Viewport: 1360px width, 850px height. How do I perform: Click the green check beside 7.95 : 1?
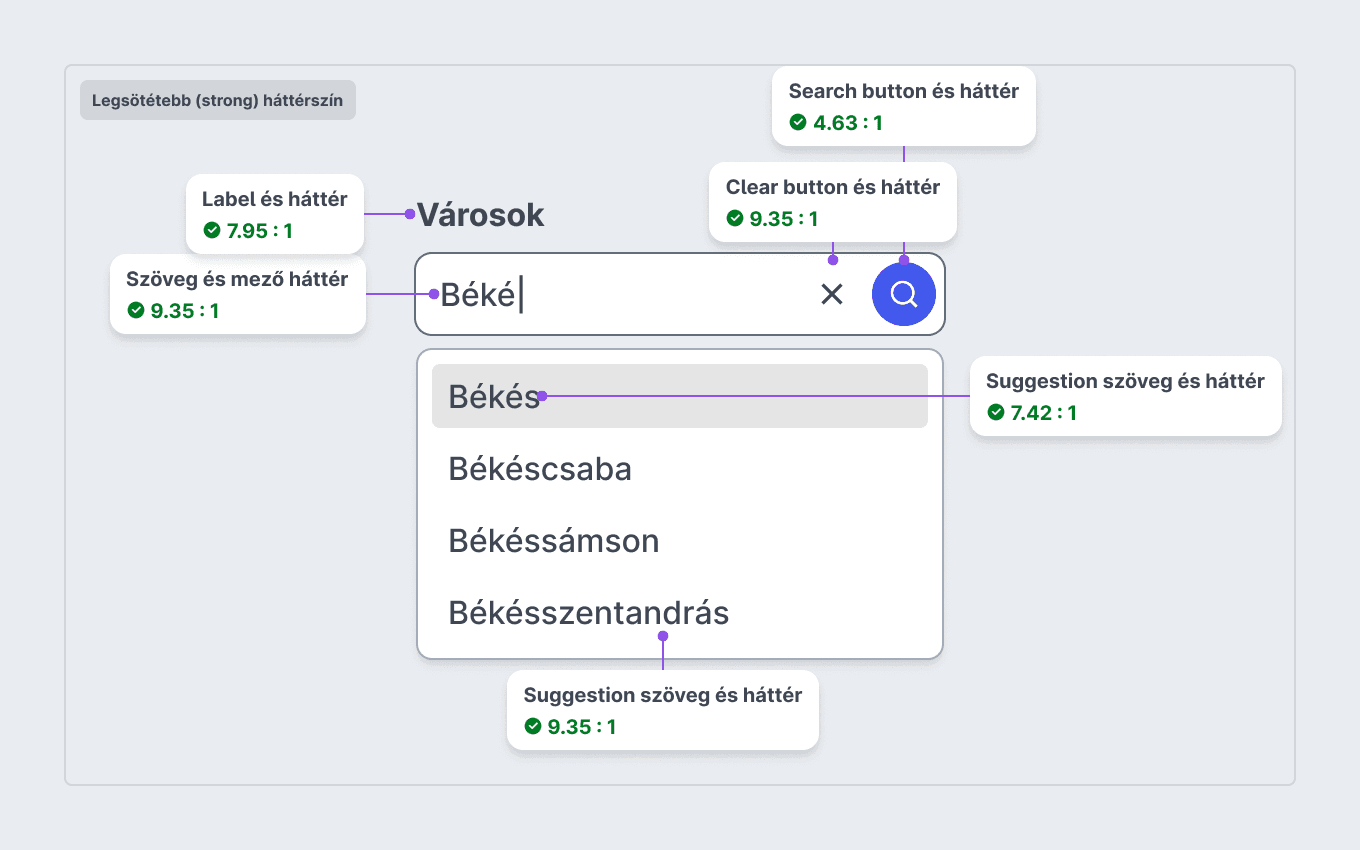pos(211,231)
